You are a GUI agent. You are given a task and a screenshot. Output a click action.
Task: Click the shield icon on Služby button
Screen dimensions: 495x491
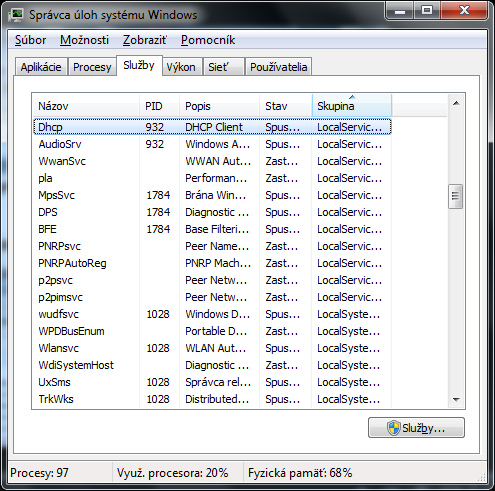tap(394, 428)
